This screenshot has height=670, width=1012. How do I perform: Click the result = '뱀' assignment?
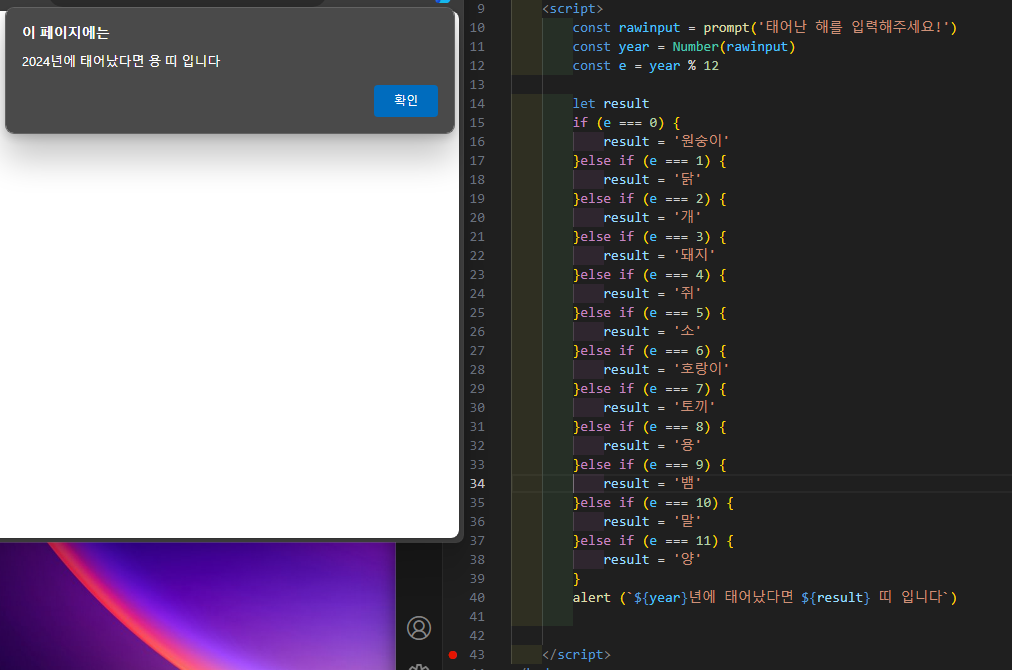pos(652,483)
